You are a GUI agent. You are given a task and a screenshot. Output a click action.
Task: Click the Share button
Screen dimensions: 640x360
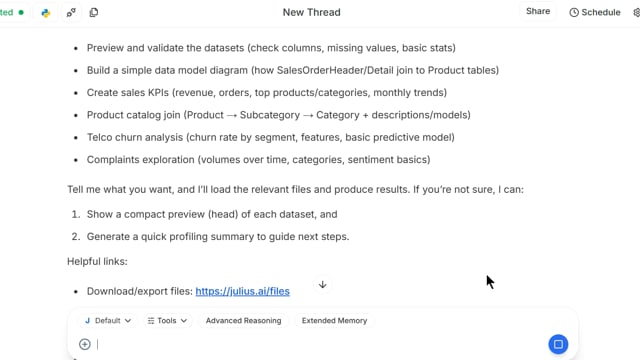pos(538,11)
